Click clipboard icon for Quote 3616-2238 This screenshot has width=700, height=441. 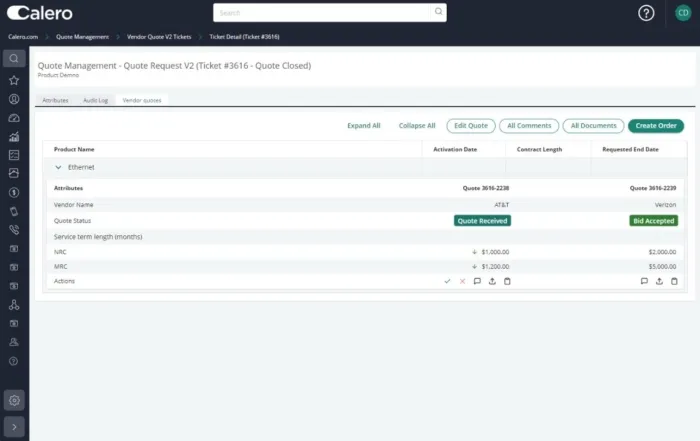[x=507, y=281]
